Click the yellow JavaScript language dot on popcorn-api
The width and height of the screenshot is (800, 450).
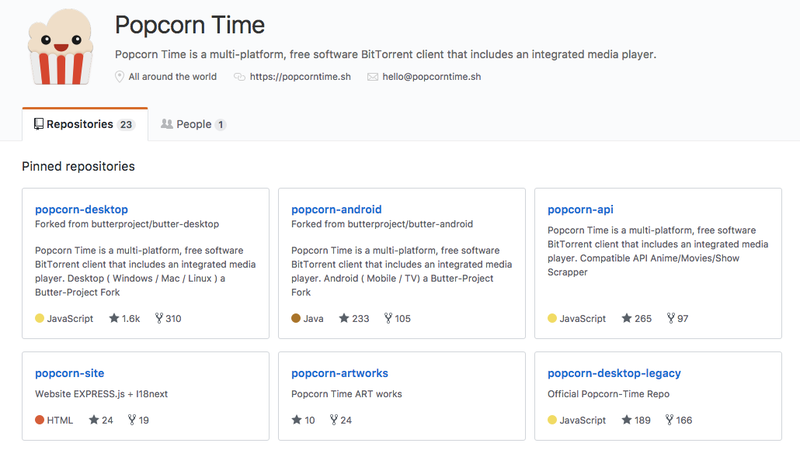(552, 318)
